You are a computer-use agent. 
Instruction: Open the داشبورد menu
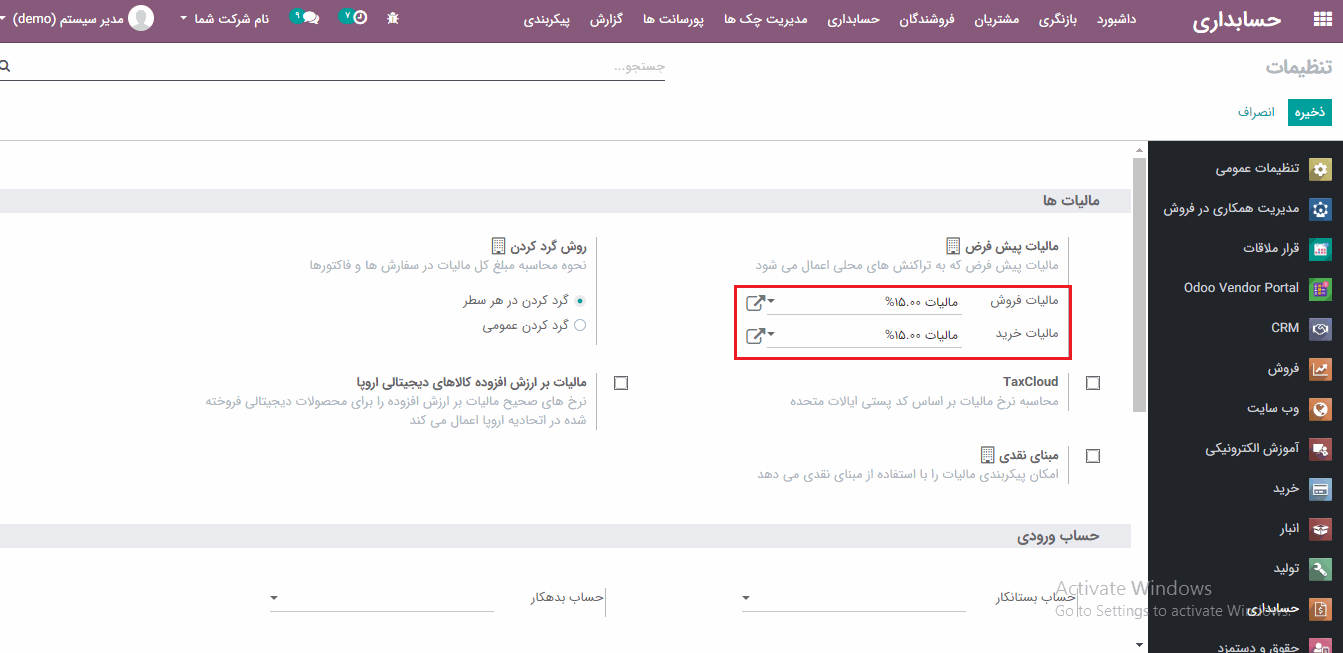click(x=1116, y=19)
